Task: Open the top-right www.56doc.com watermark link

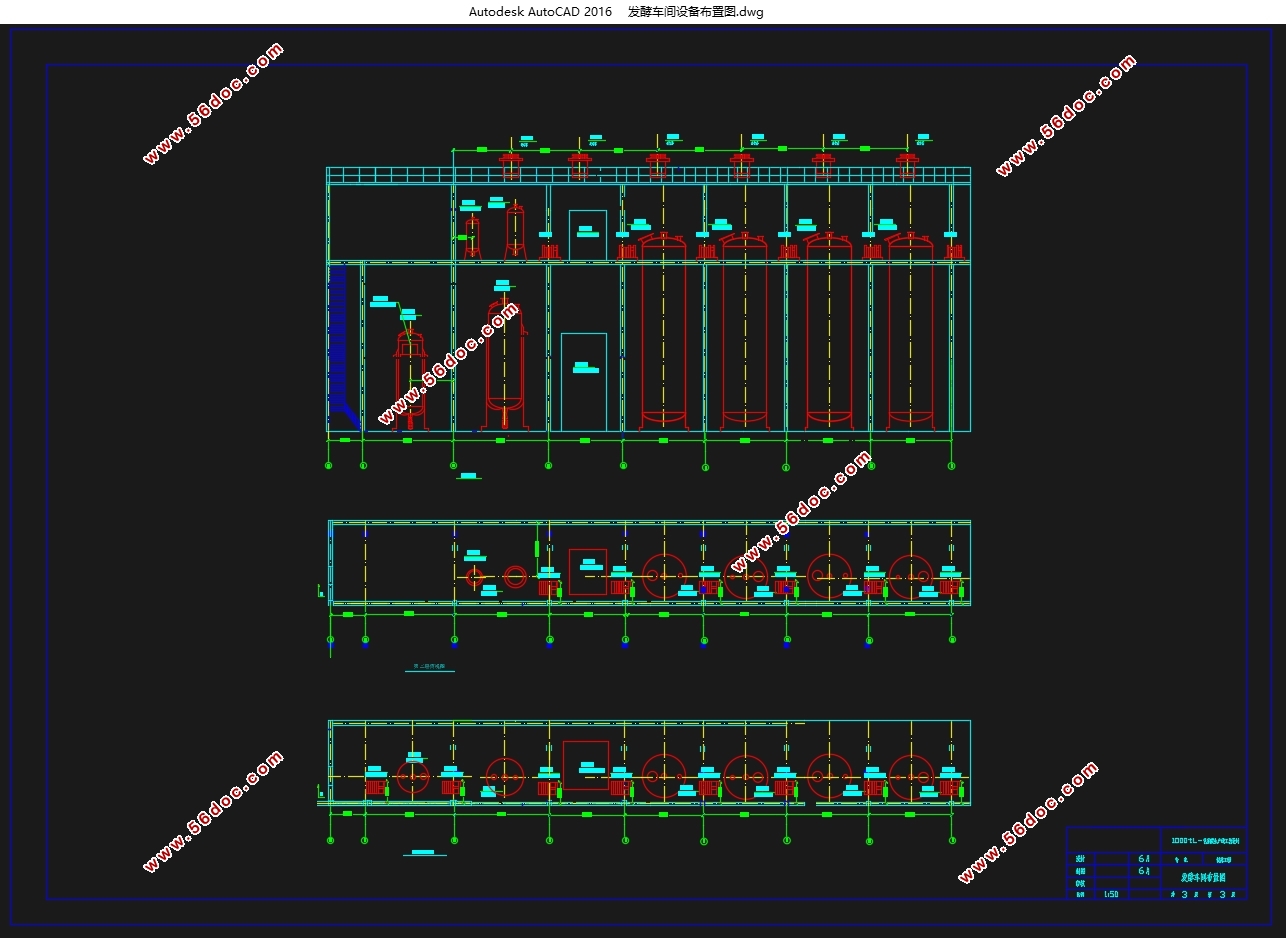Action: tap(1066, 116)
